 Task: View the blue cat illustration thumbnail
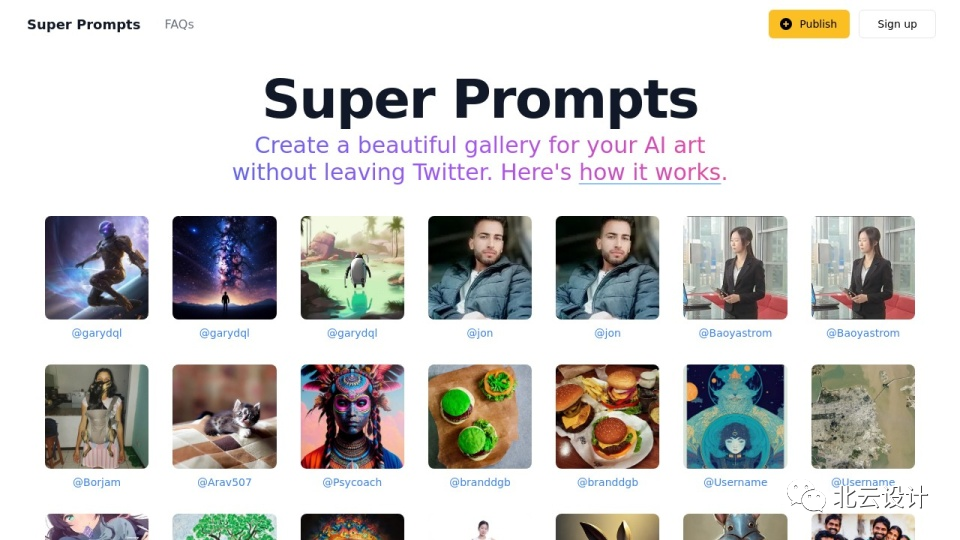[x=735, y=416]
